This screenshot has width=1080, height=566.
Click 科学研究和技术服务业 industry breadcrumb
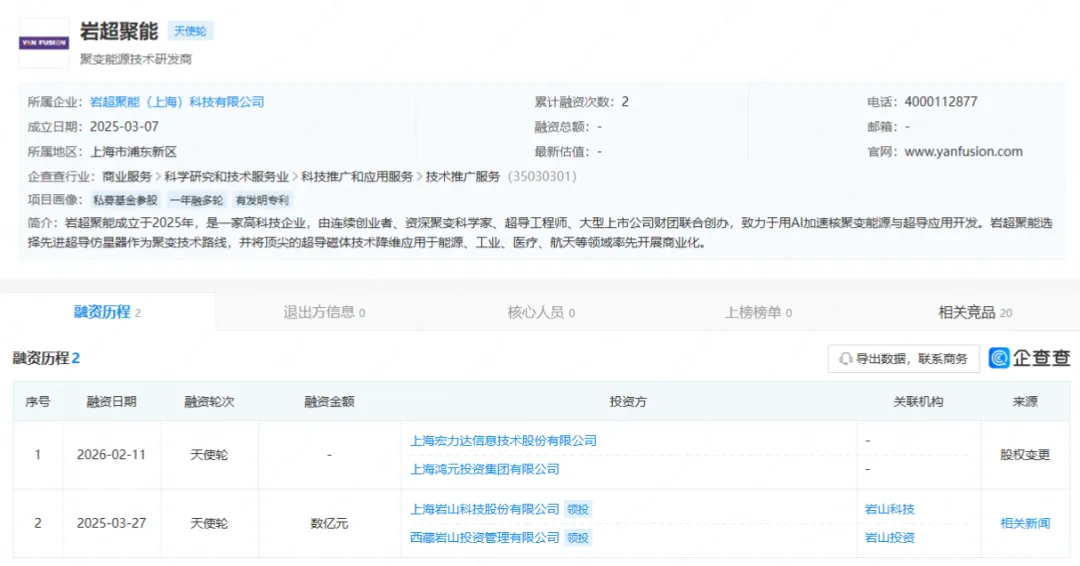pos(226,176)
